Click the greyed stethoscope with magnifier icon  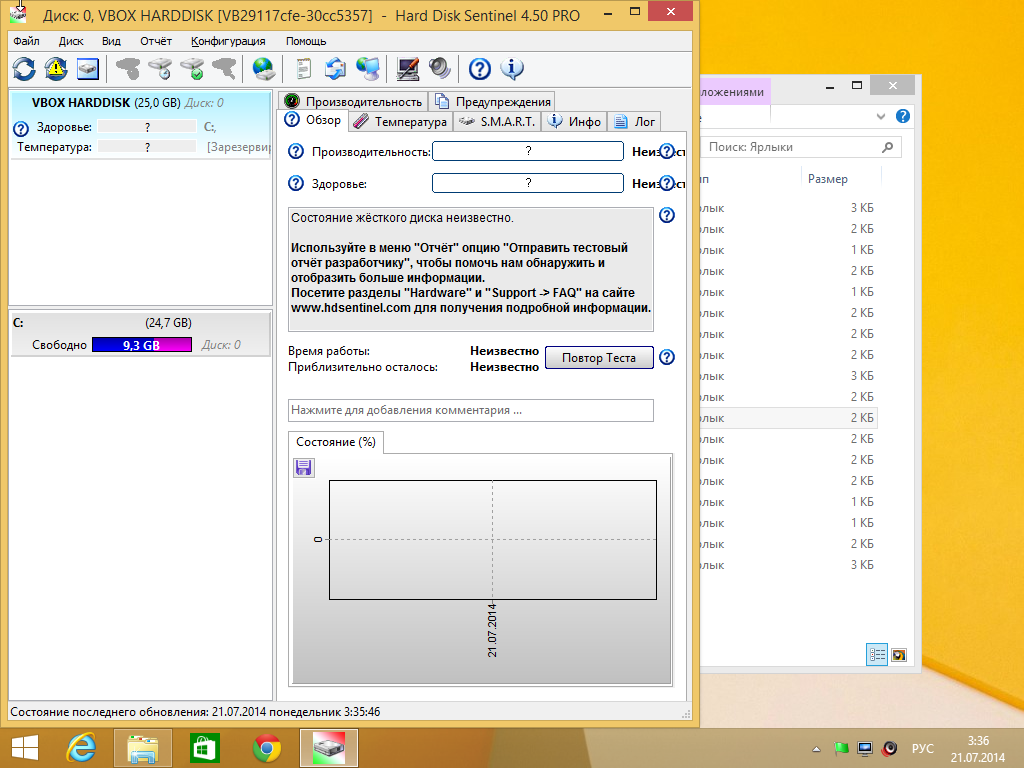(224, 69)
